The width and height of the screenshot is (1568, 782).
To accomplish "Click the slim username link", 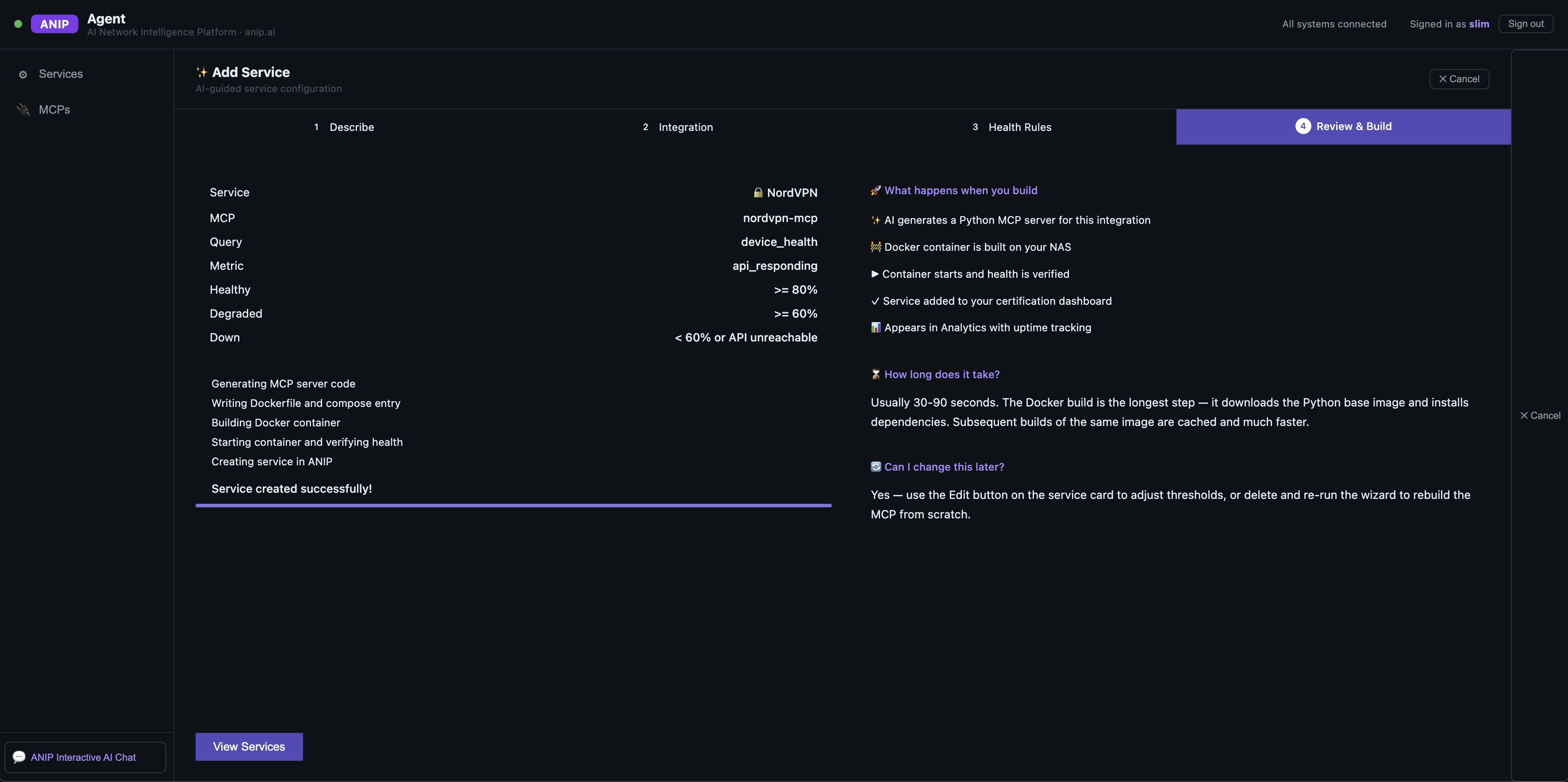I will [x=1479, y=24].
